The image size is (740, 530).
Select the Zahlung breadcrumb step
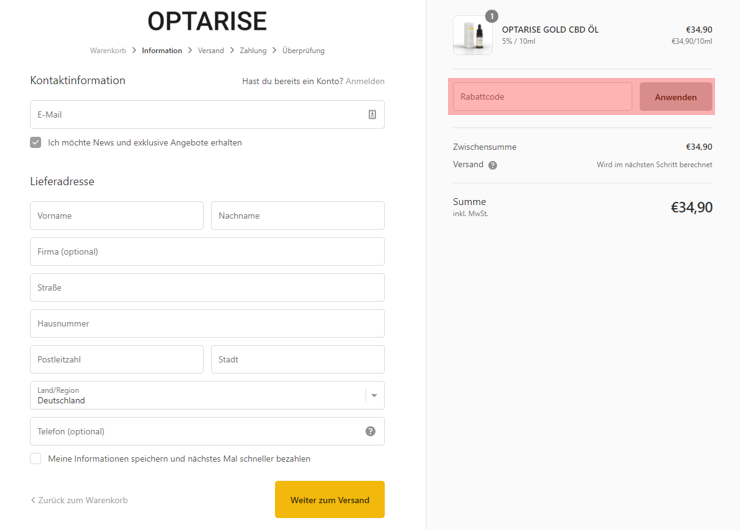click(x=253, y=50)
